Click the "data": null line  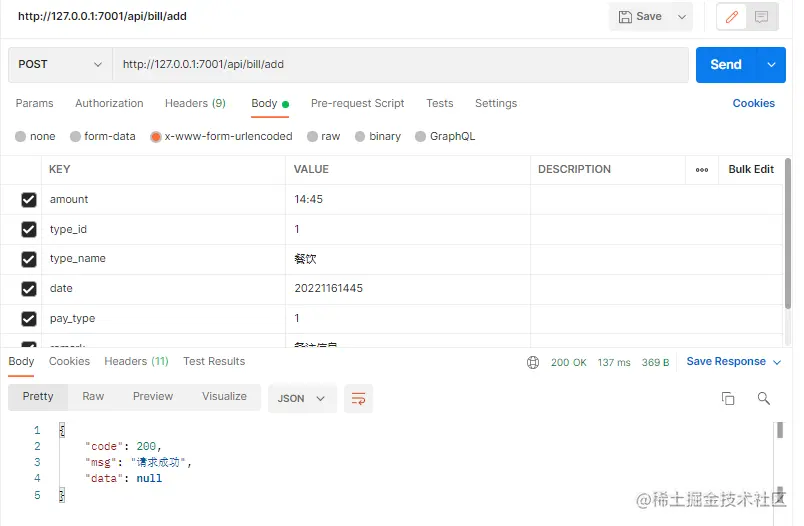(124, 478)
